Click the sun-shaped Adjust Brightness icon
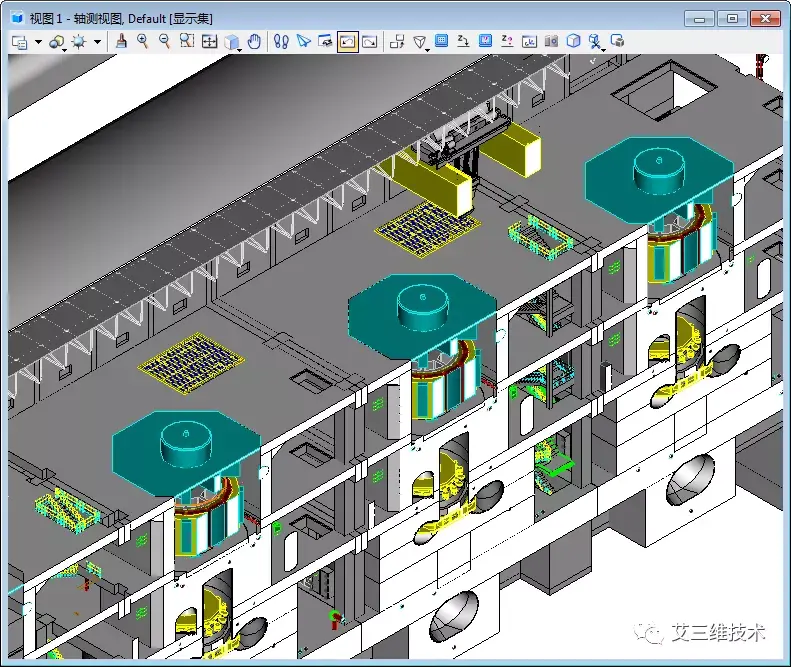Screen dimensions: 791x667 click(x=77, y=41)
